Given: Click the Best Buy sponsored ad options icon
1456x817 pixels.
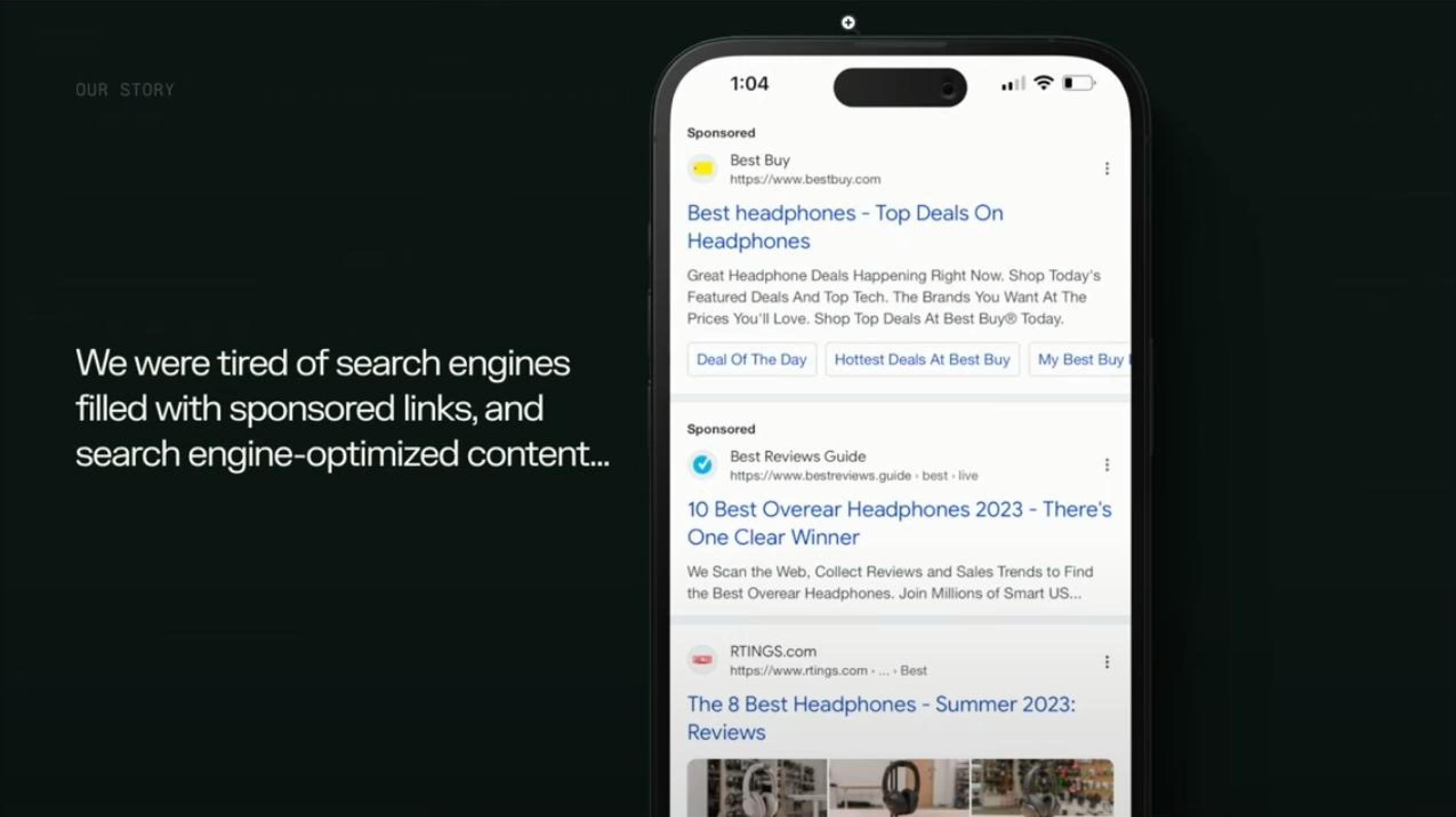Looking at the screenshot, I should [1107, 167].
